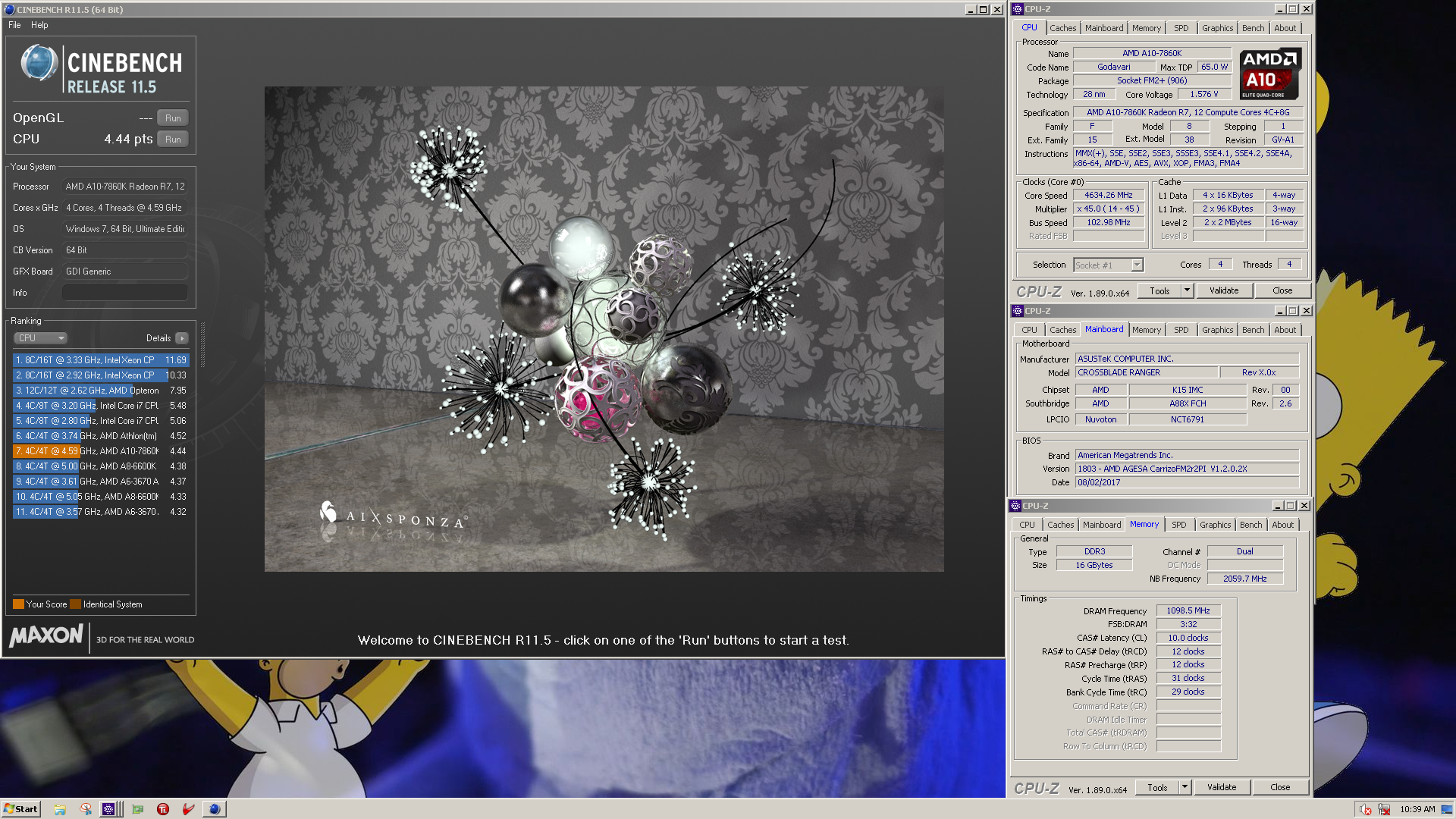Switch to the CPU tab in the Memory CPU-Z window

[1027, 525]
